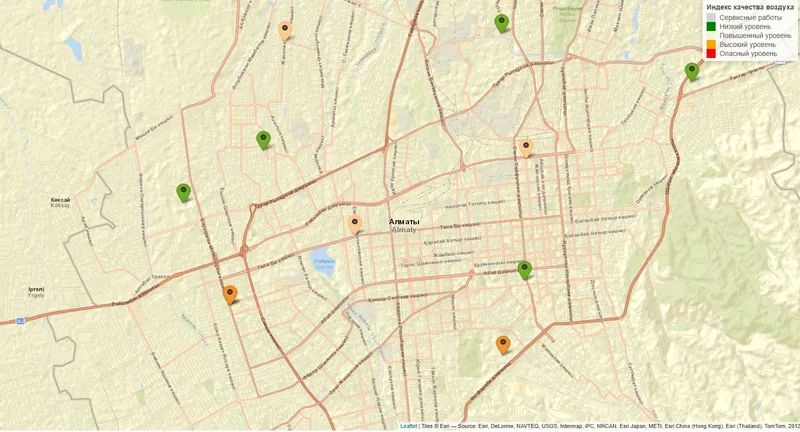The width and height of the screenshot is (800, 432).
Task: Click the orange Высокий уровень legend swatch
Action: [711, 45]
